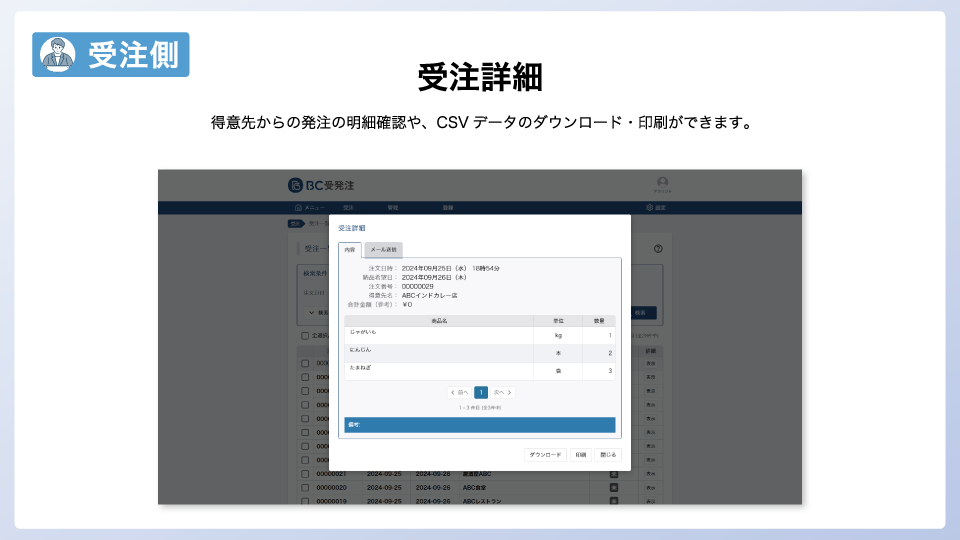Click the customer name ABCインドカレー店
960x540 pixels.
click(429, 296)
